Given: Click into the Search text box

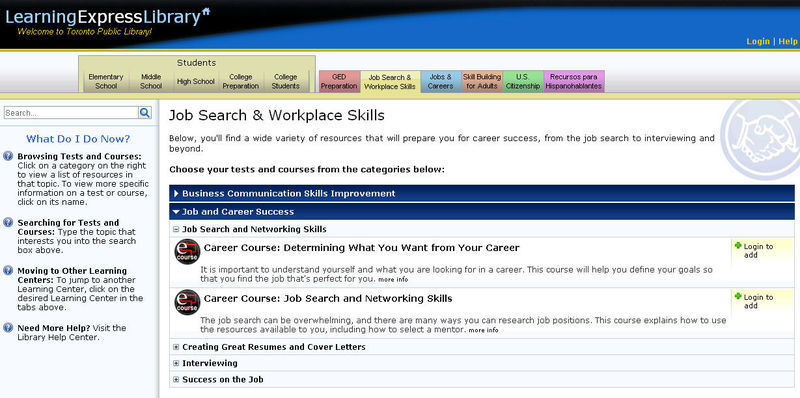Looking at the screenshot, I should (70, 113).
